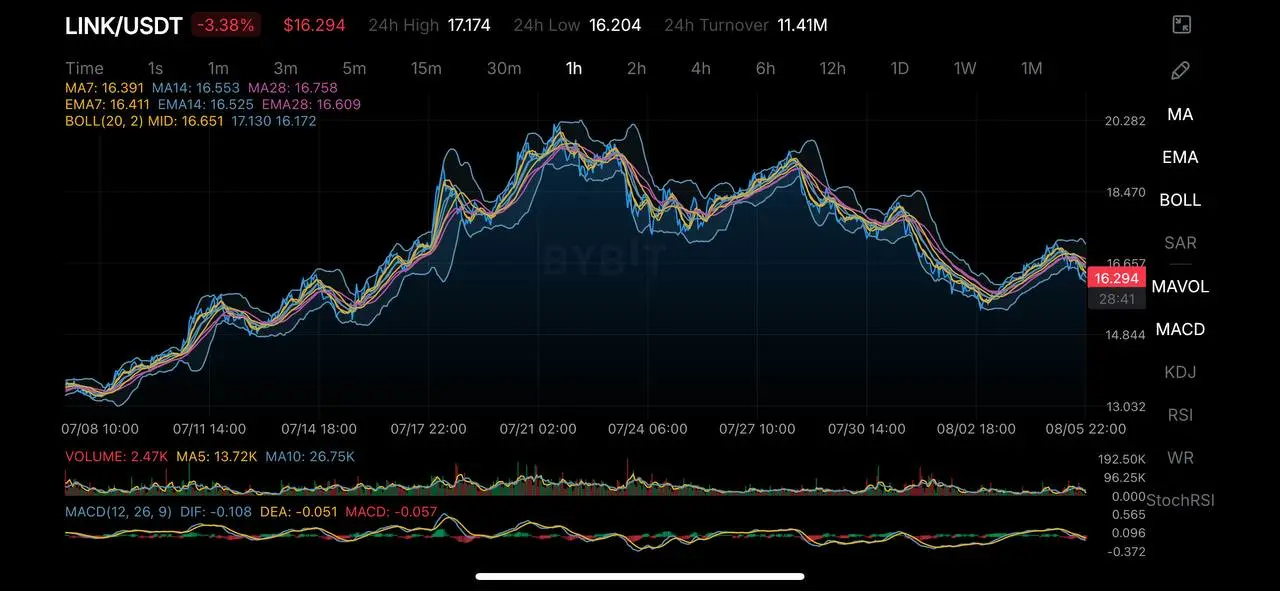Enable the StochRSI indicator
The height and width of the screenshot is (591, 1280).
[1180, 500]
